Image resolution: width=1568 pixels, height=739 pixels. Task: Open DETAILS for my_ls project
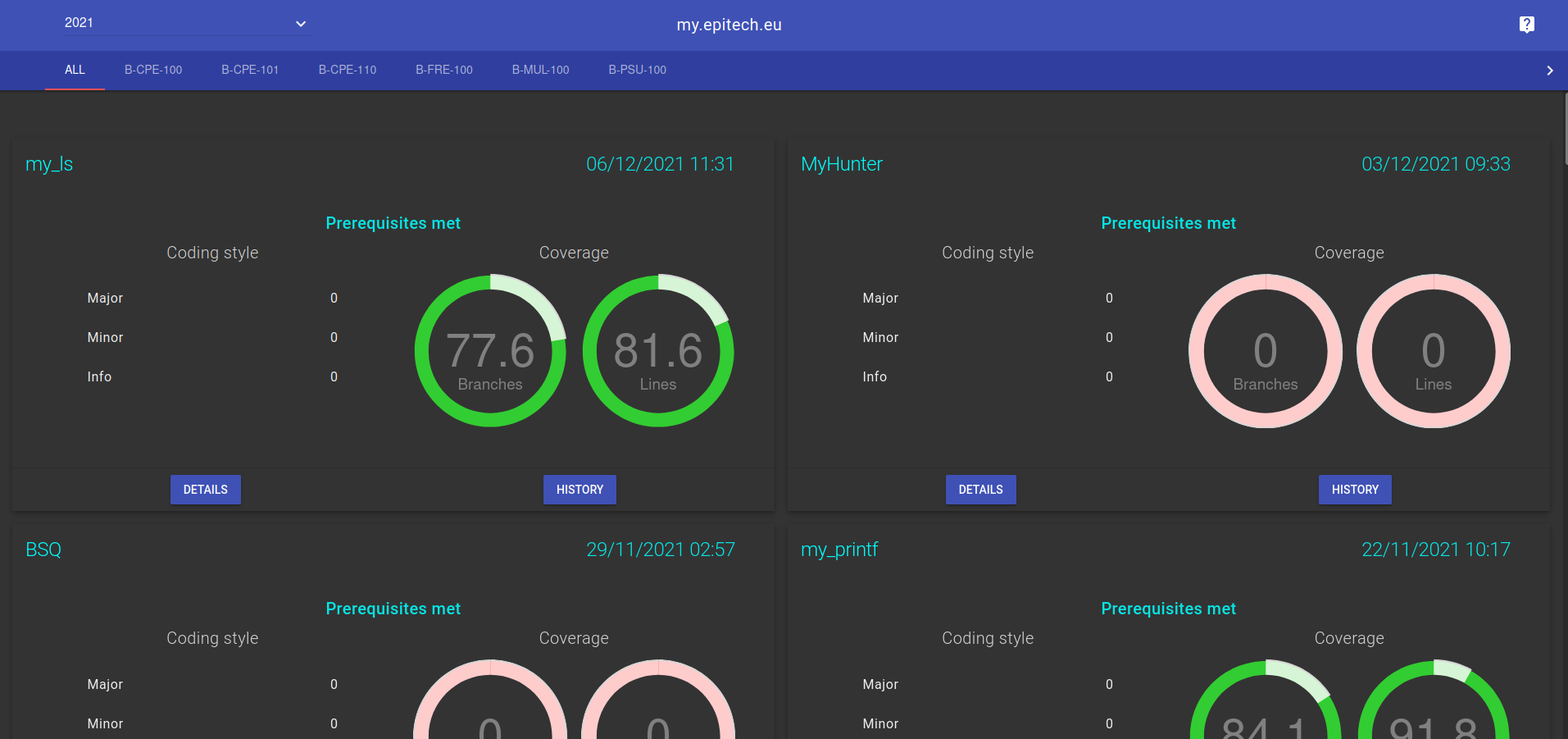[205, 490]
